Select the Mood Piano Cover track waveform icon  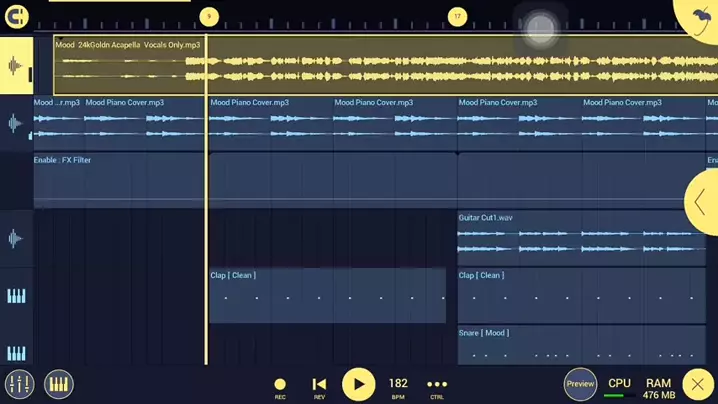pos(16,124)
